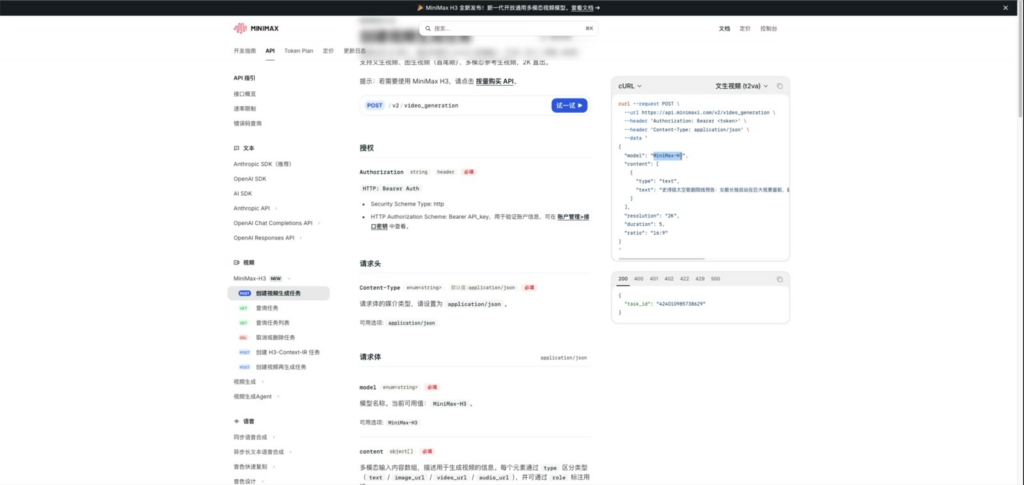The width and height of the screenshot is (1024, 485).
Task: Open 错误码查询 in the sidebar
Action: pos(248,123)
